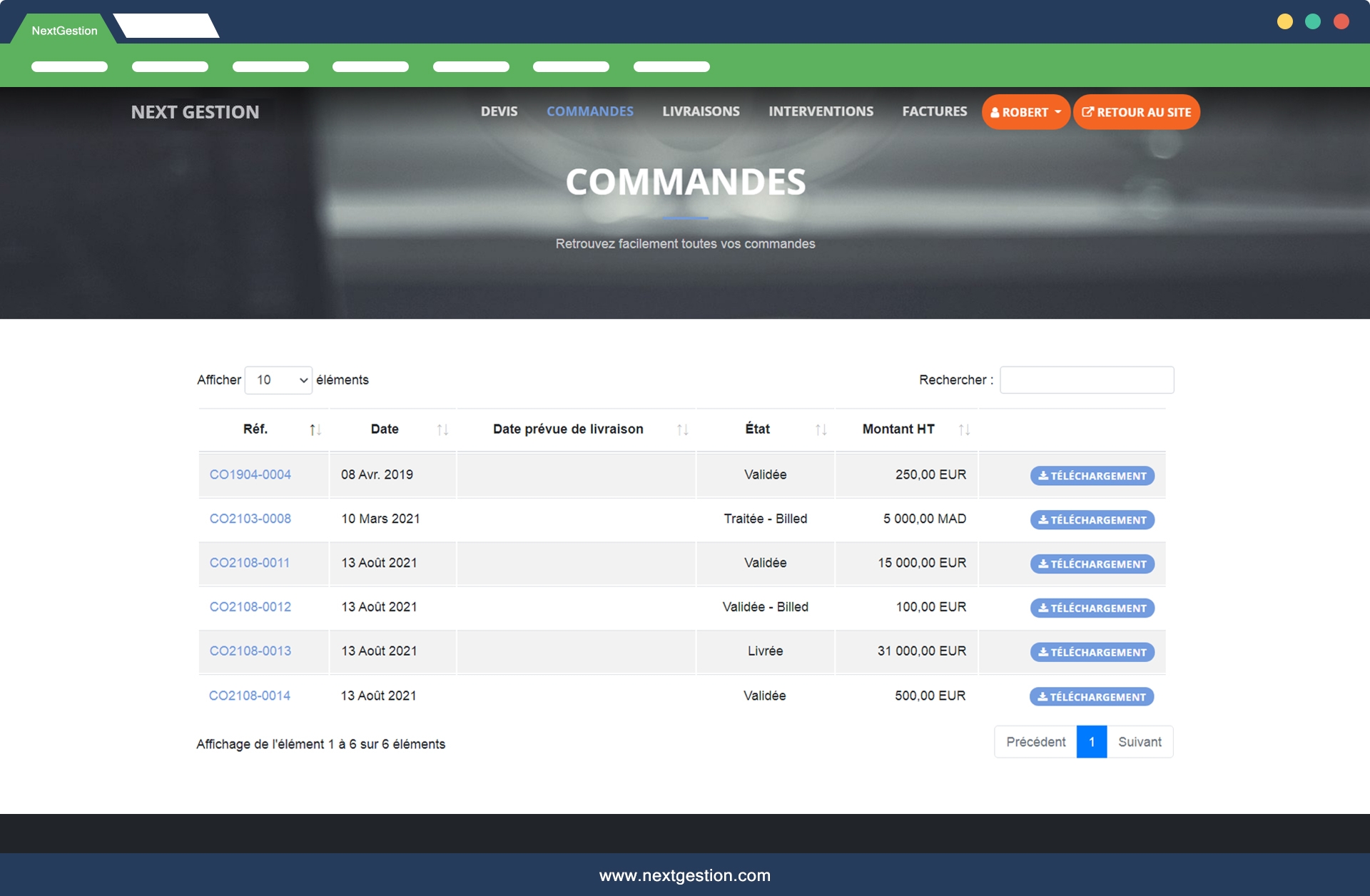
Task: Sort by Date prévue de livraison arrows
Action: (x=682, y=429)
